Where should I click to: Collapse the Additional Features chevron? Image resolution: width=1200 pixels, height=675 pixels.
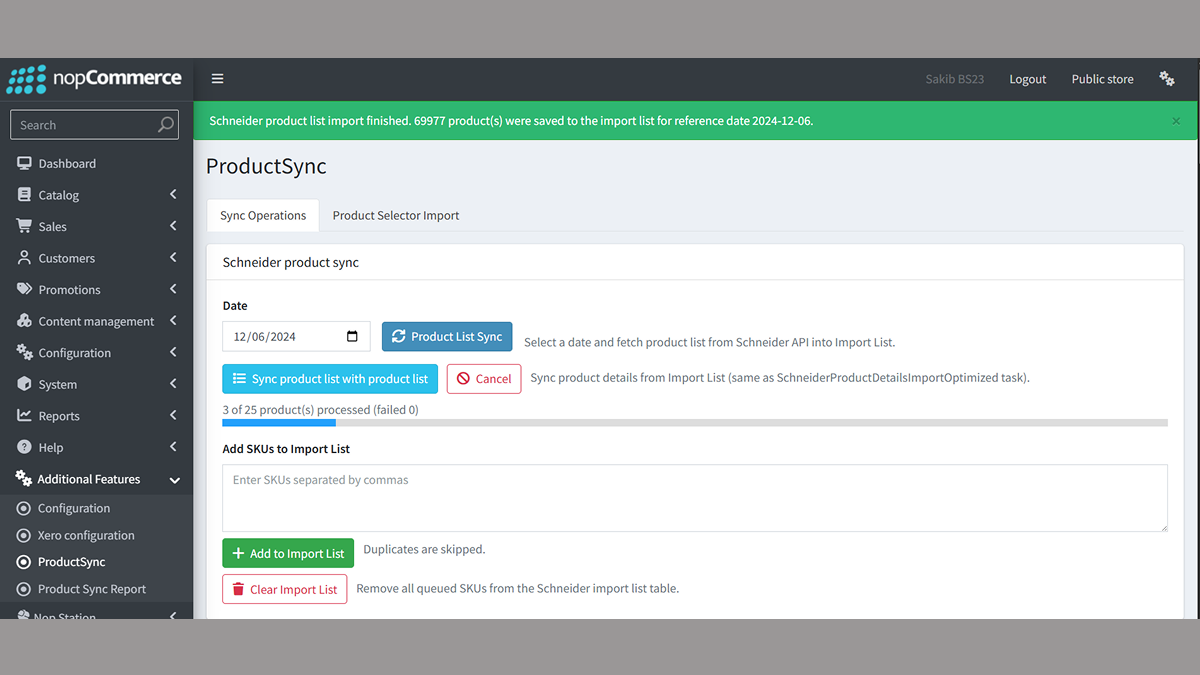pyautogui.click(x=174, y=480)
